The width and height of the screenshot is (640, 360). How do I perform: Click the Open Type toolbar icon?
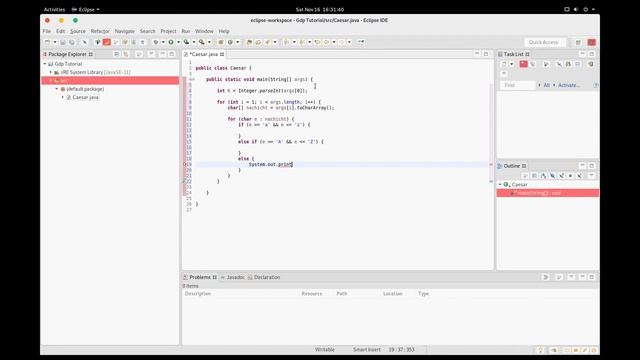[x=249, y=42]
